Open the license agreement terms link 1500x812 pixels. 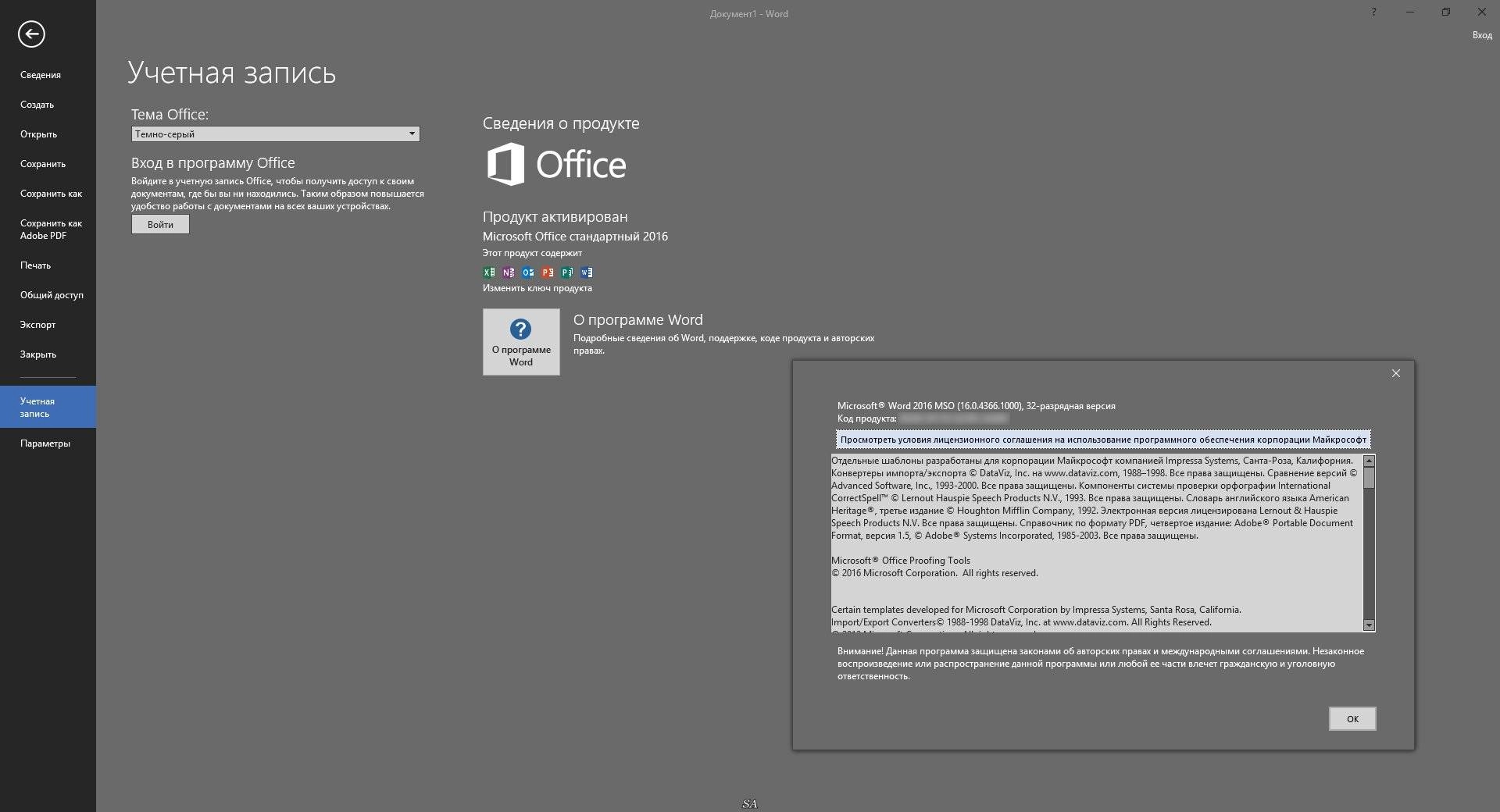point(1103,440)
